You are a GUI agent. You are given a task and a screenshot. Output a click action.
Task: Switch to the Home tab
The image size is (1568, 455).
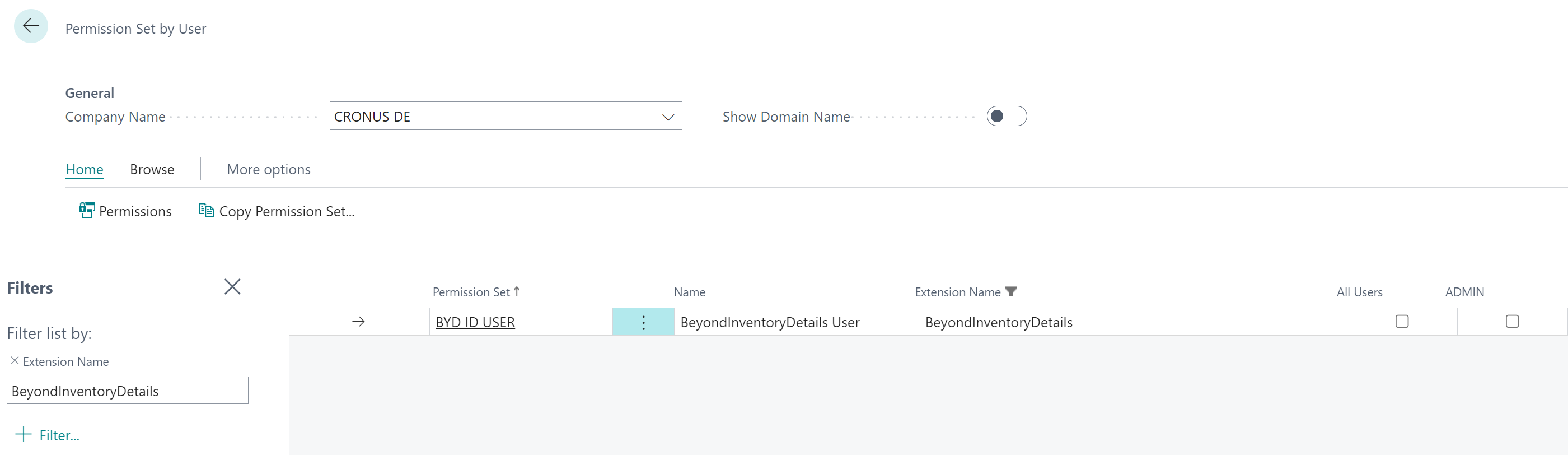(x=85, y=169)
